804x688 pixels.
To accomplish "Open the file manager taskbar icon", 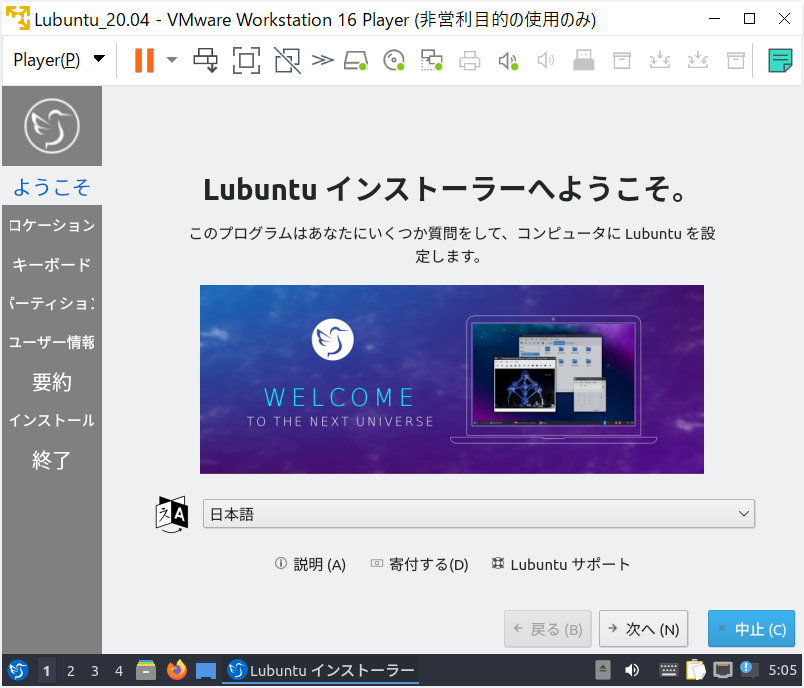I will point(146,670).
